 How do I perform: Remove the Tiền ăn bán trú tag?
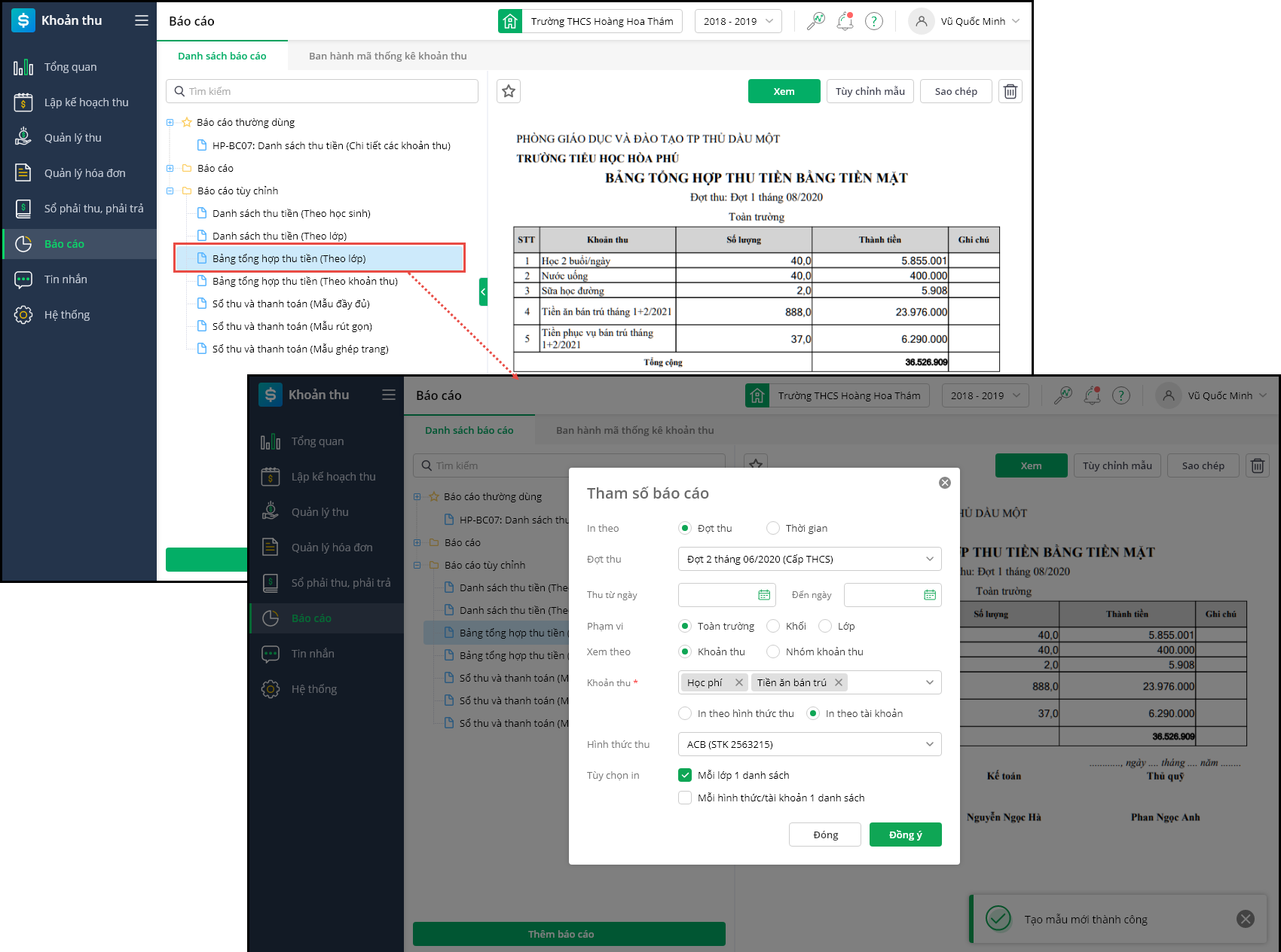(x=838, y=682)
